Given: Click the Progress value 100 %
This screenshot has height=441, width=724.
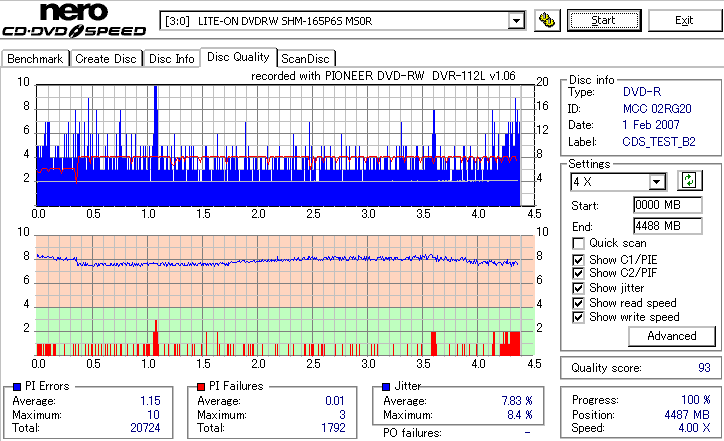Looking at the screenshot, I should tap(696, 400).
